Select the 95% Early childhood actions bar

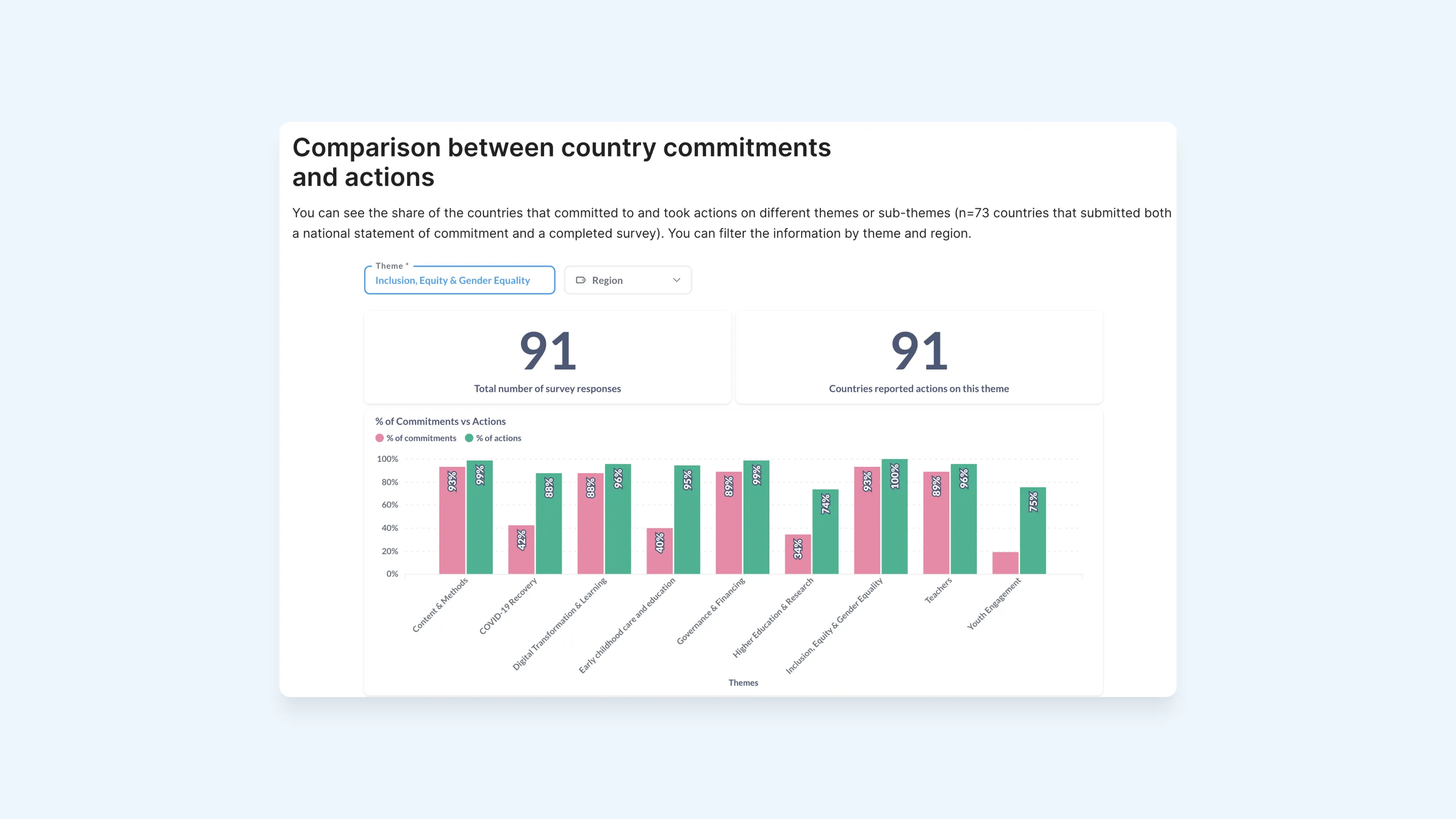point(687,520)
